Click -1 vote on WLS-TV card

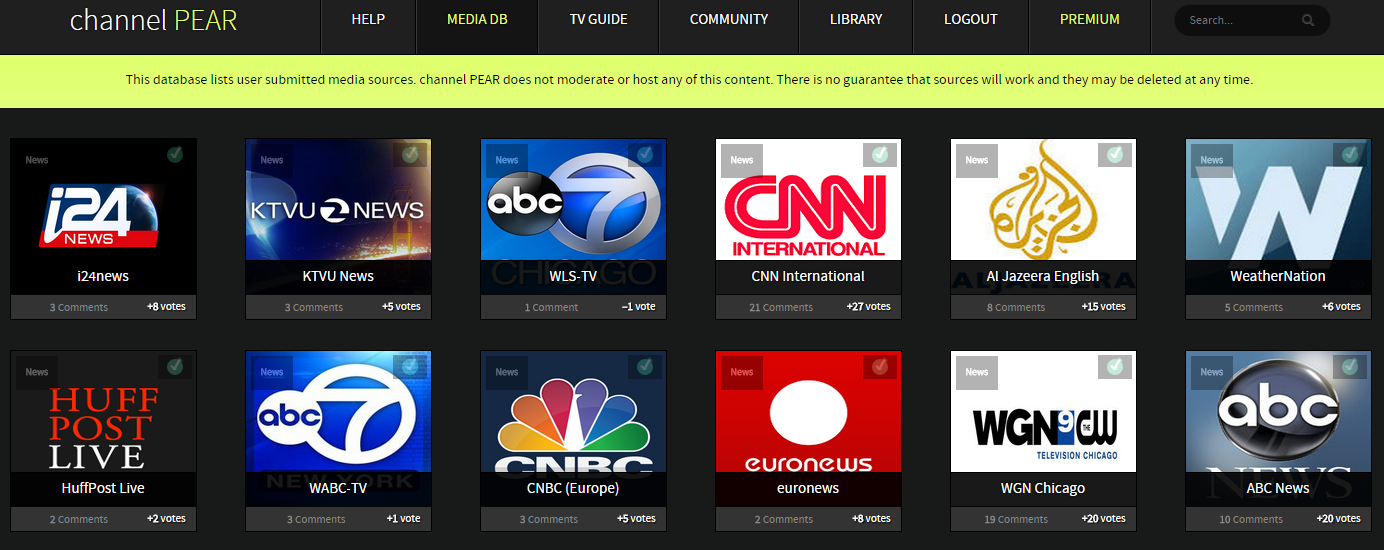point(638,307)
